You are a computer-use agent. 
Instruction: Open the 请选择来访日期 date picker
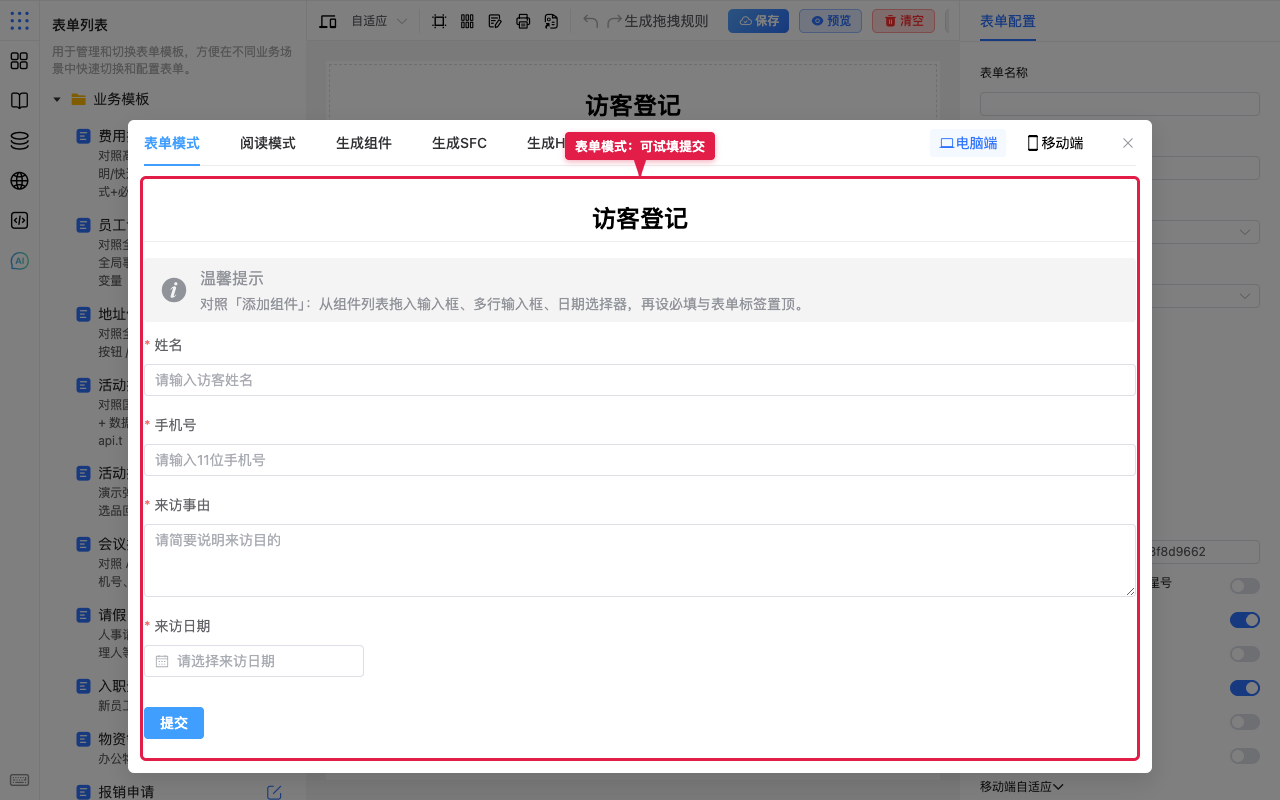pyautogui.click(x=254, y=661)
